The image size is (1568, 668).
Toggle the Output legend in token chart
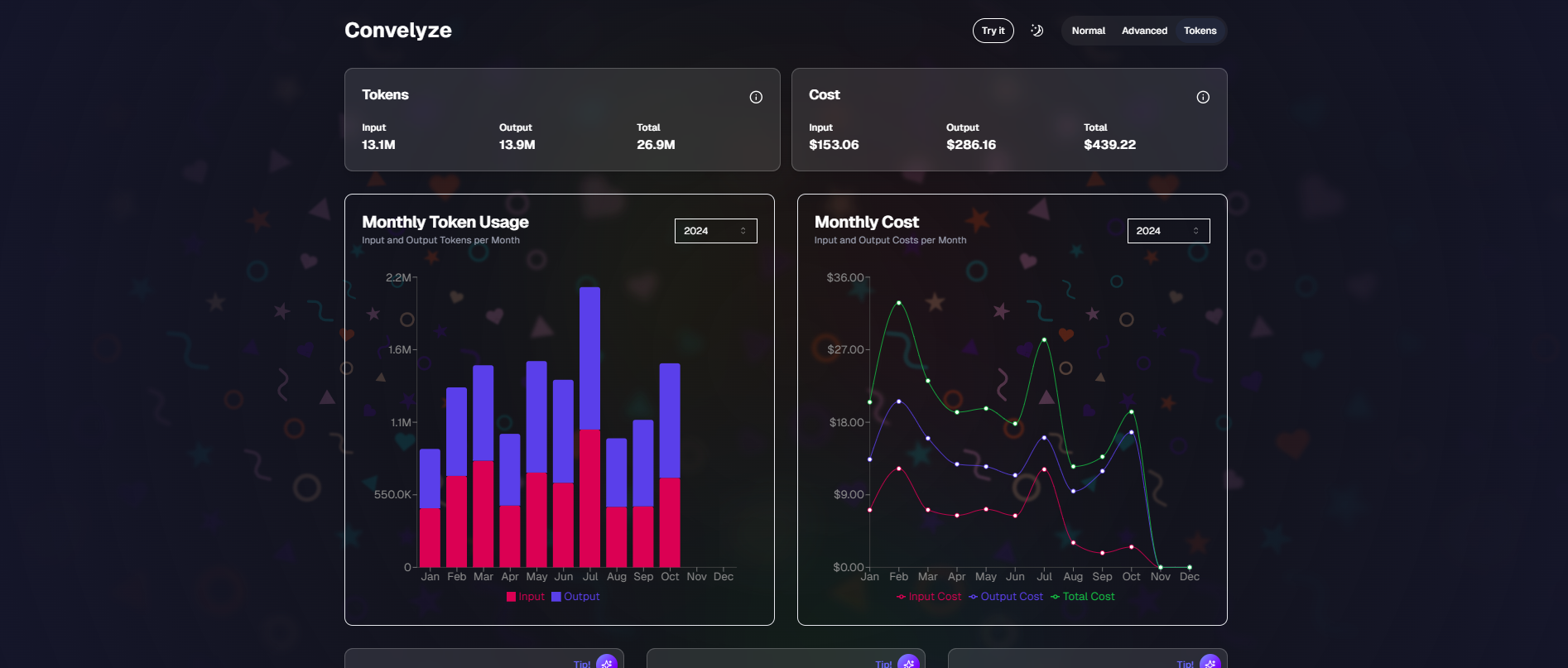tap(575, 597)
